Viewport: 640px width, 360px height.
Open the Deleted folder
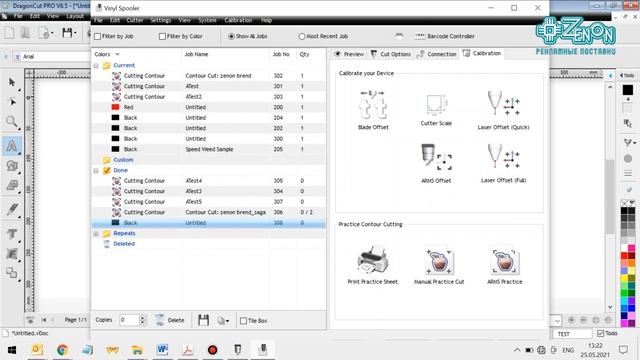pos(124,244)
